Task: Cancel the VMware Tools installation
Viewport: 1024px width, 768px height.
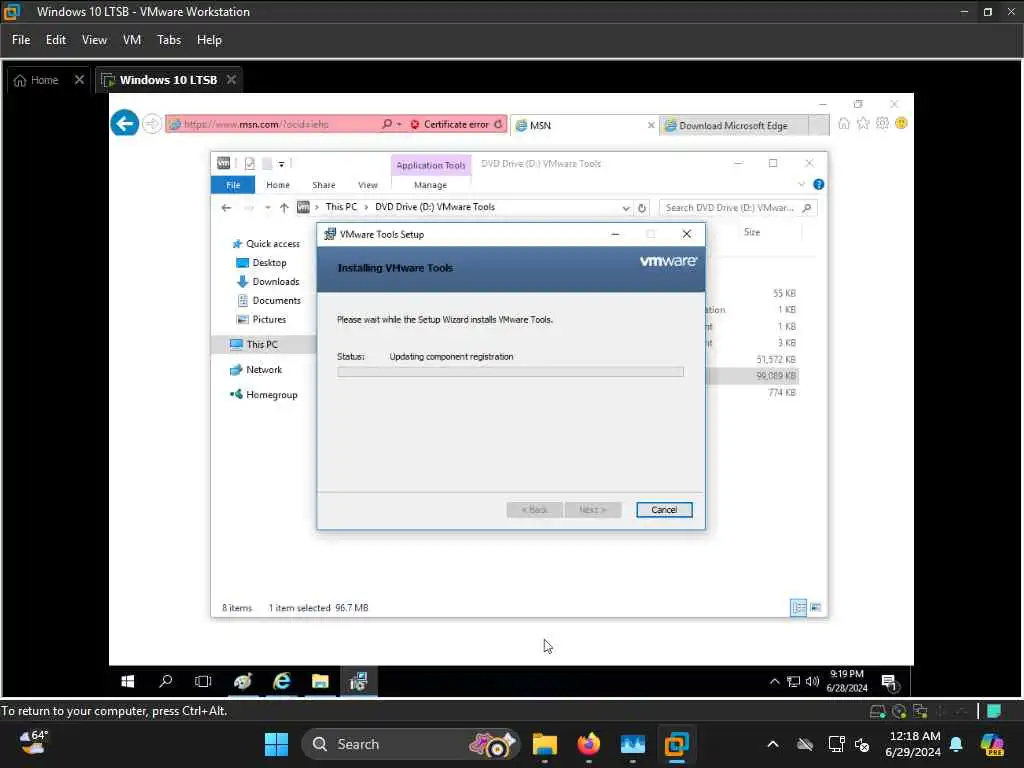Action: [x=664, y=509]
